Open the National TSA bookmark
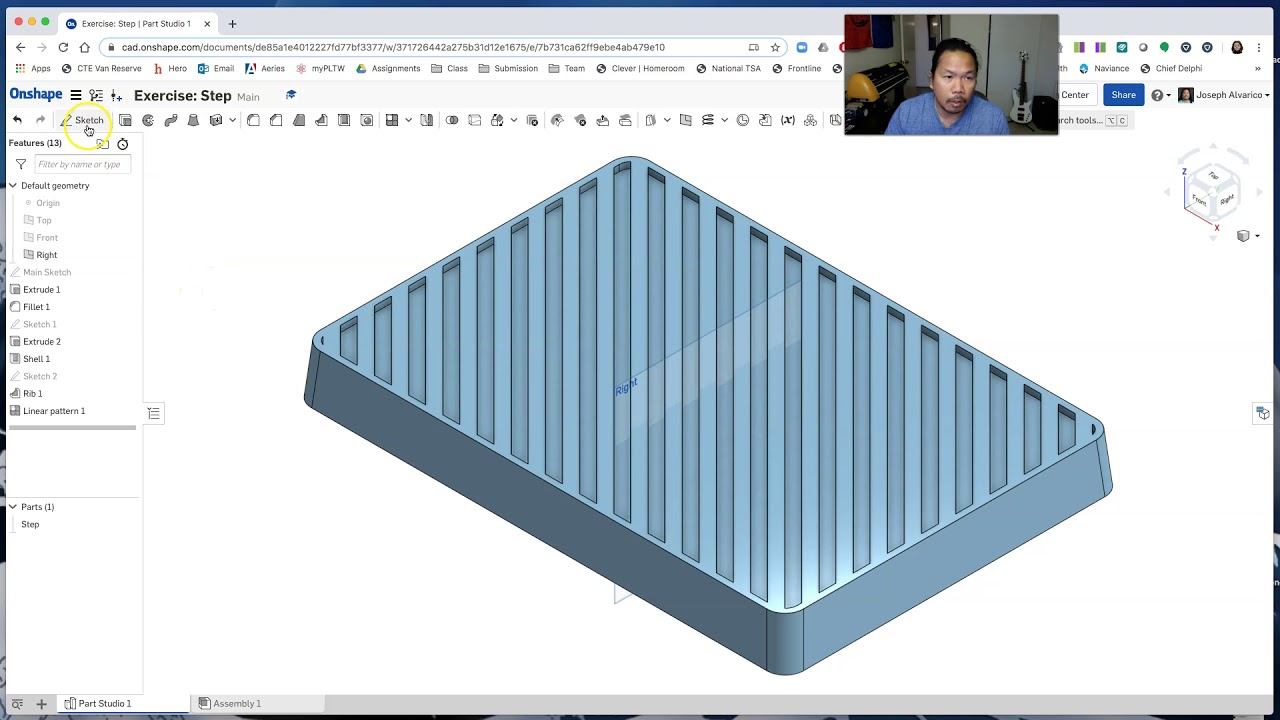Screen dimensions: 1280x720 pyautogui.click(x=728, y=69)
